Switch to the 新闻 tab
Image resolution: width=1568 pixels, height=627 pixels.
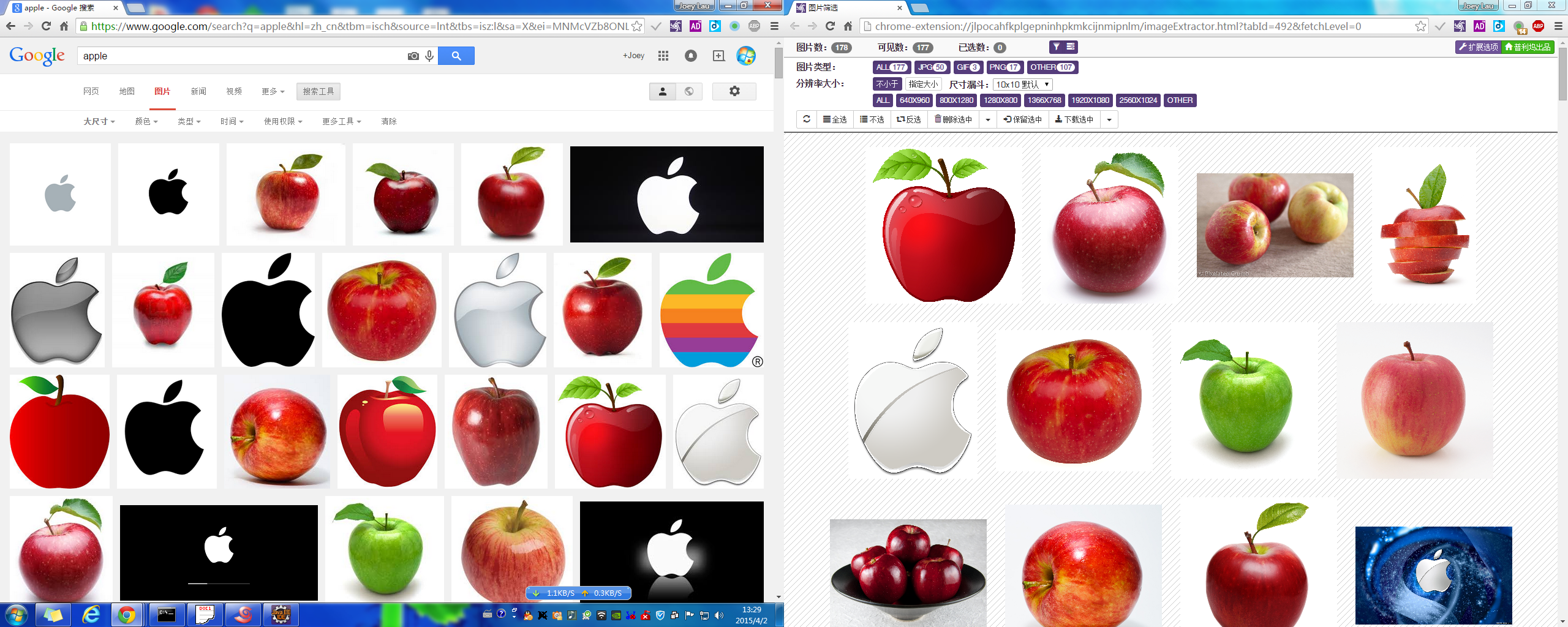pos(198,91)
